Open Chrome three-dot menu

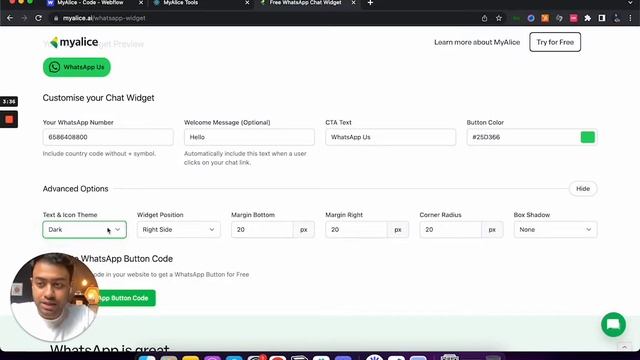tap(630, 18)
